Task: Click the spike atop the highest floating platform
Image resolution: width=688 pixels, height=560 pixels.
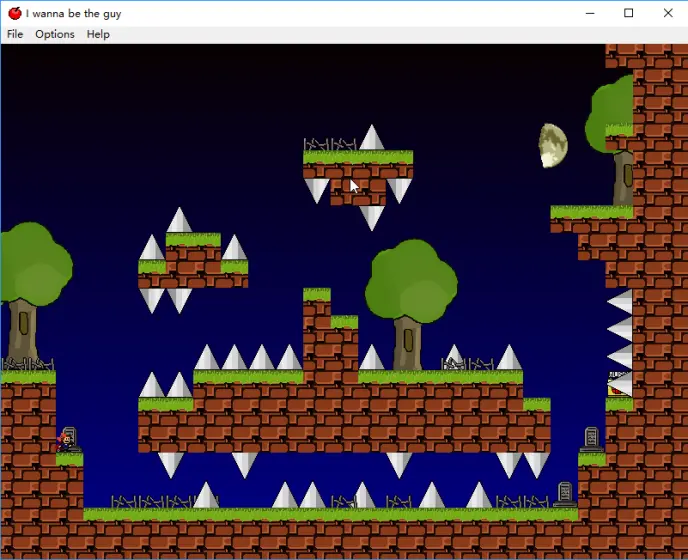Action: [x=372, y=138]
